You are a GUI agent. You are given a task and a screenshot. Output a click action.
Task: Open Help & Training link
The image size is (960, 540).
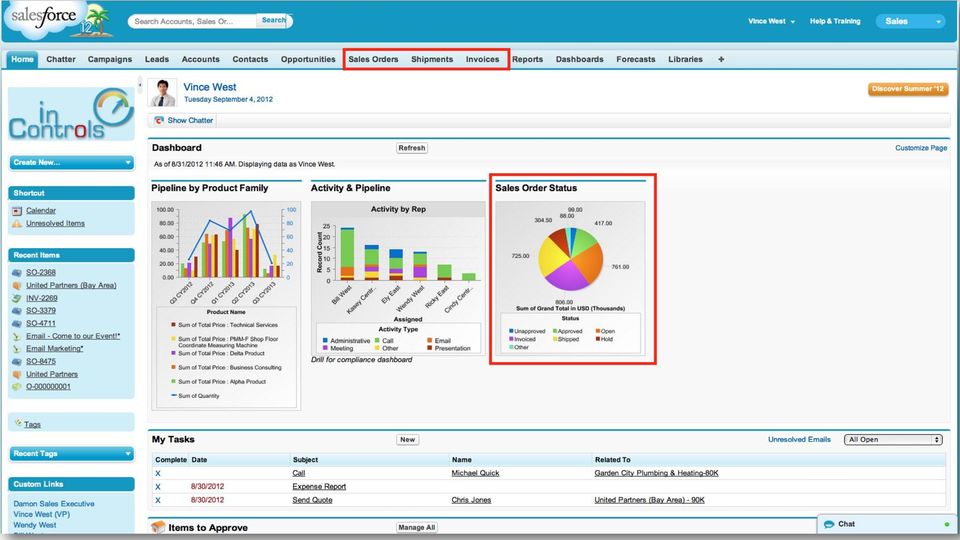point(835,21)
